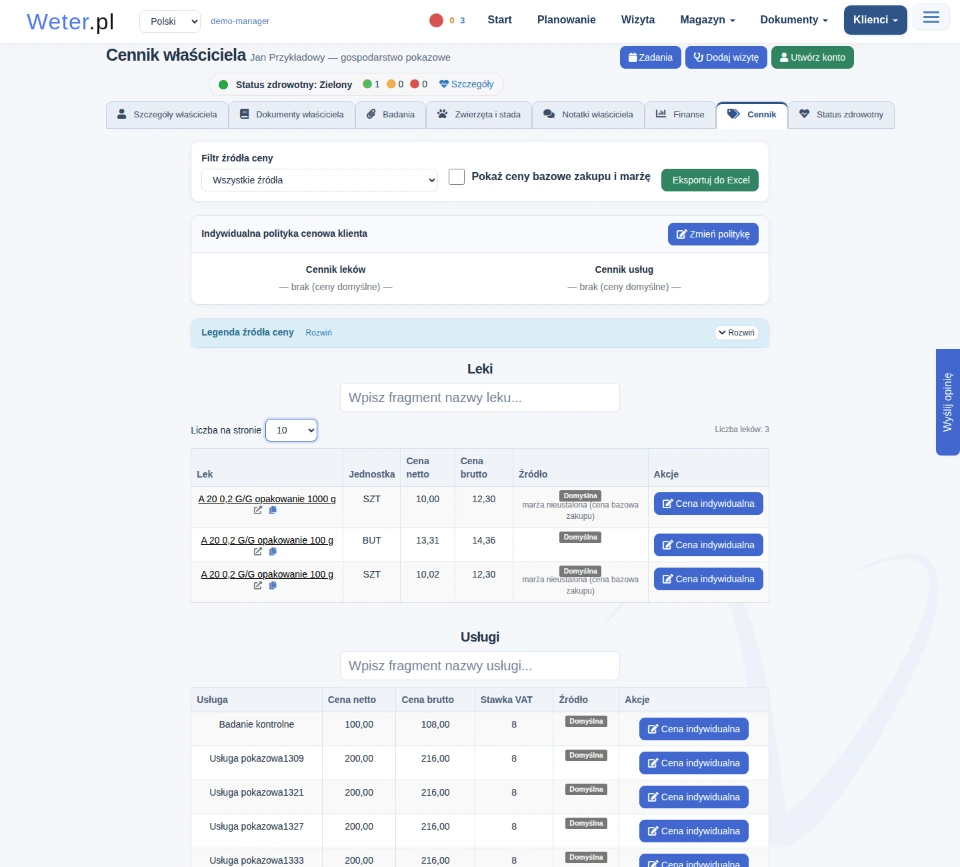Screen dimensions: 960x867
Task: Switch to the Finanse tab
Action: pos(680,114)
